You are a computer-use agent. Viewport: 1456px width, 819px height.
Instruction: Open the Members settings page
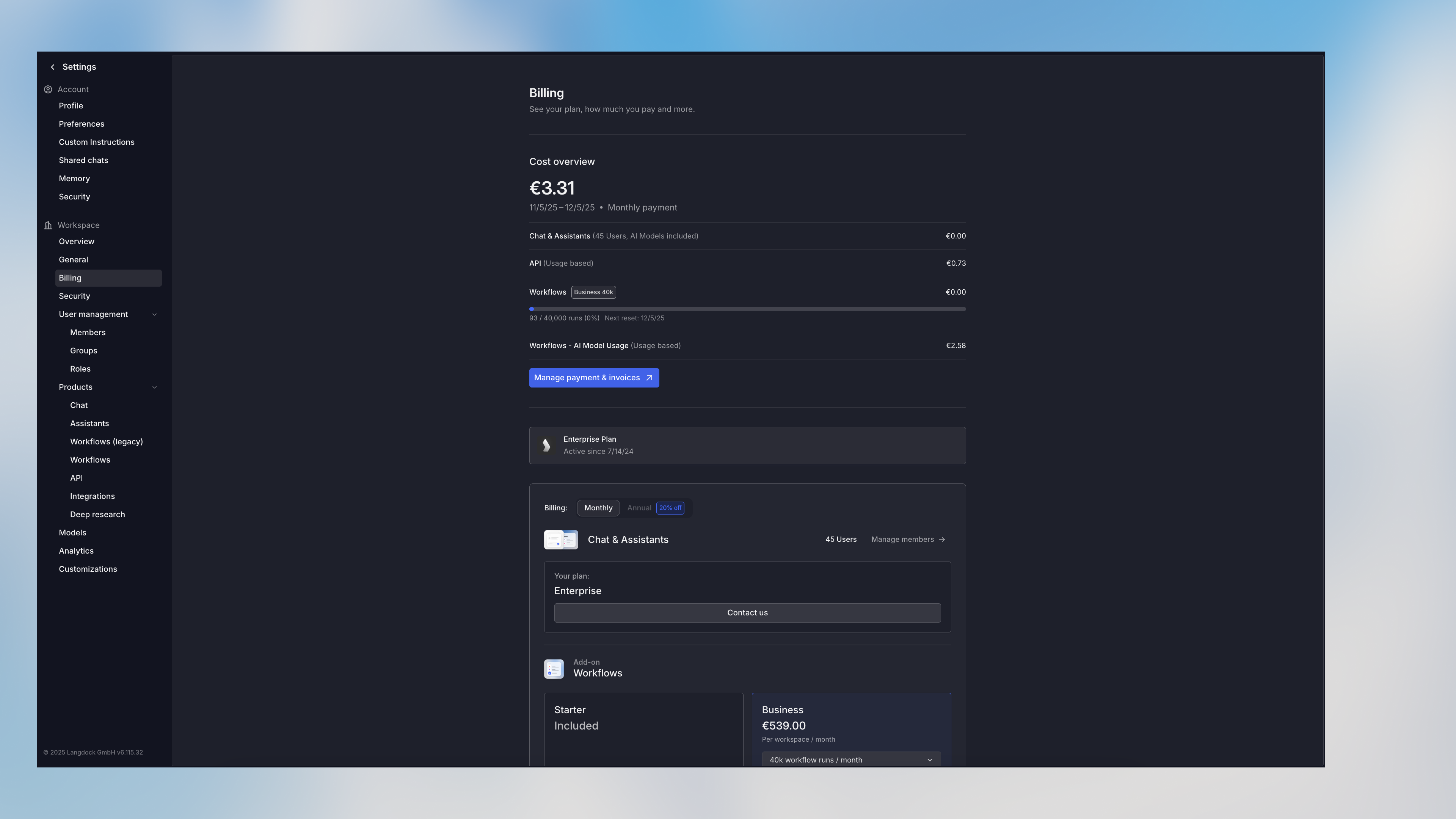[x=88, y=333]
